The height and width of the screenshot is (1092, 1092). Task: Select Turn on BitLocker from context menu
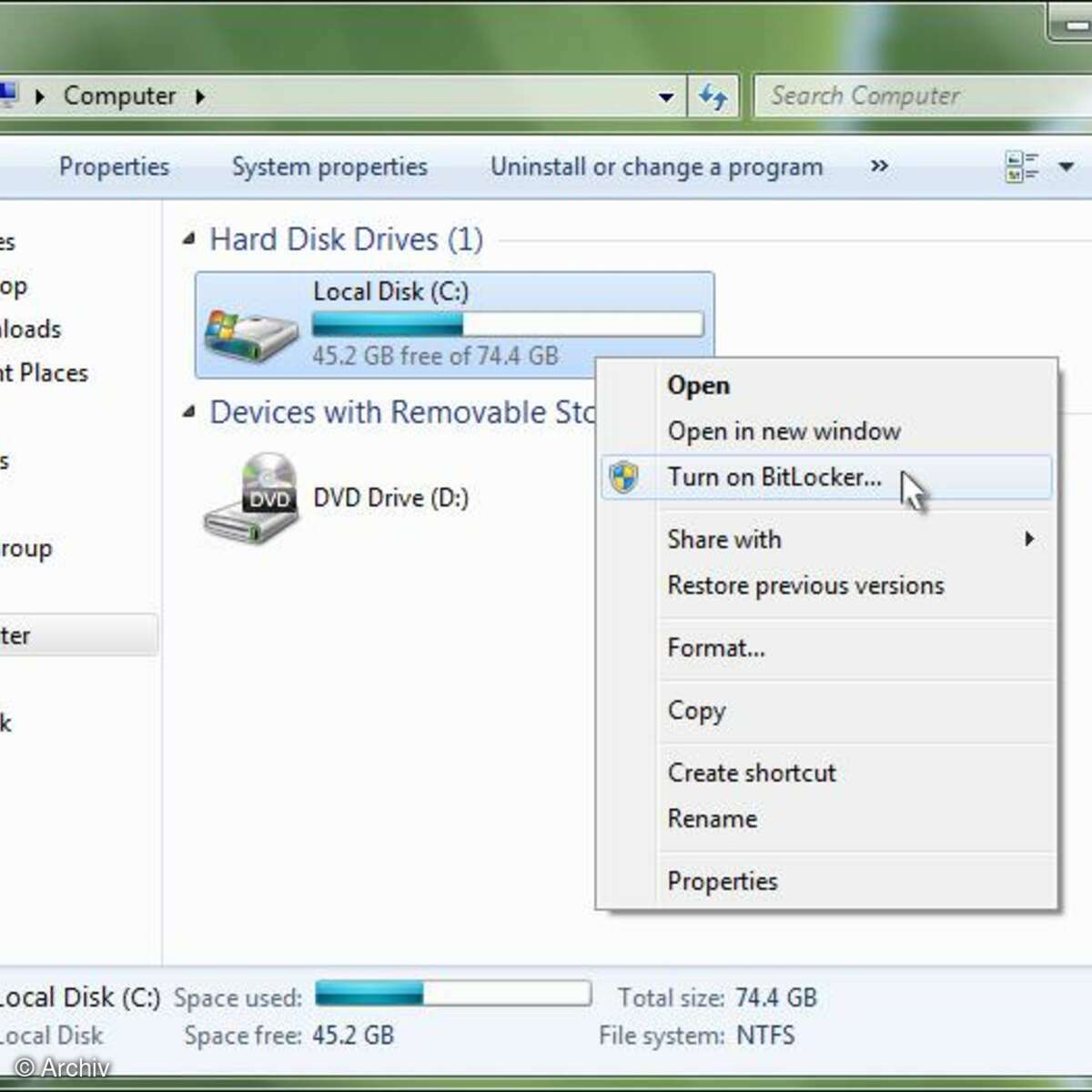click(773, 477)
